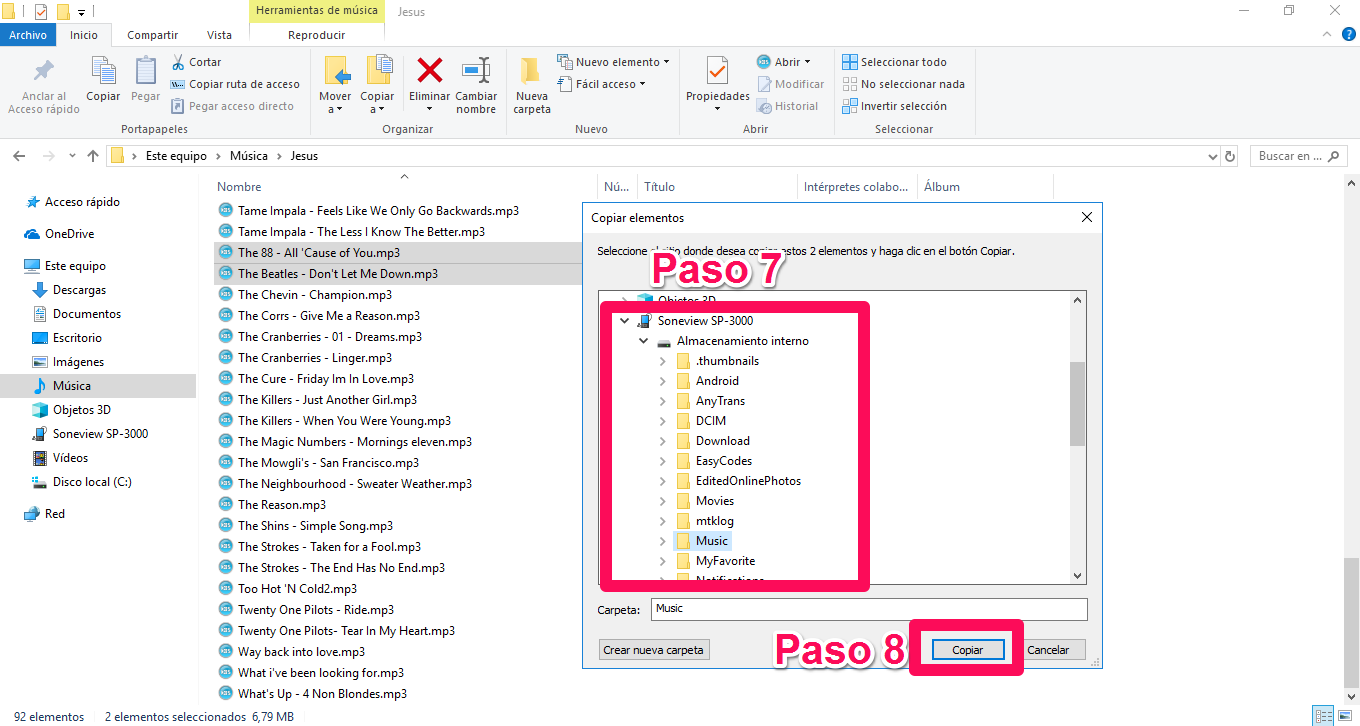Screen dimensions: 1360x726
Task: Expand the Android folder node
Action: coord(663,381)
